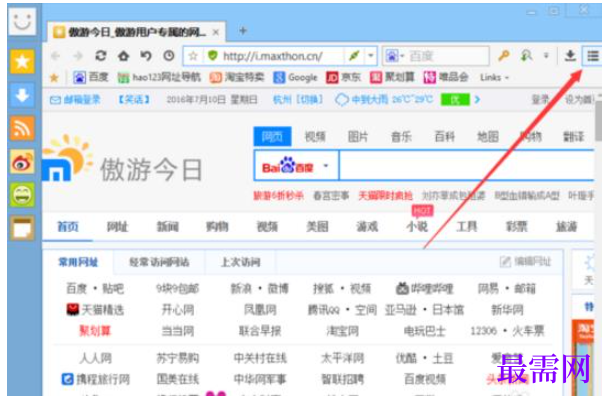
Task: Go to home page icon
Action: pos(124,56)
